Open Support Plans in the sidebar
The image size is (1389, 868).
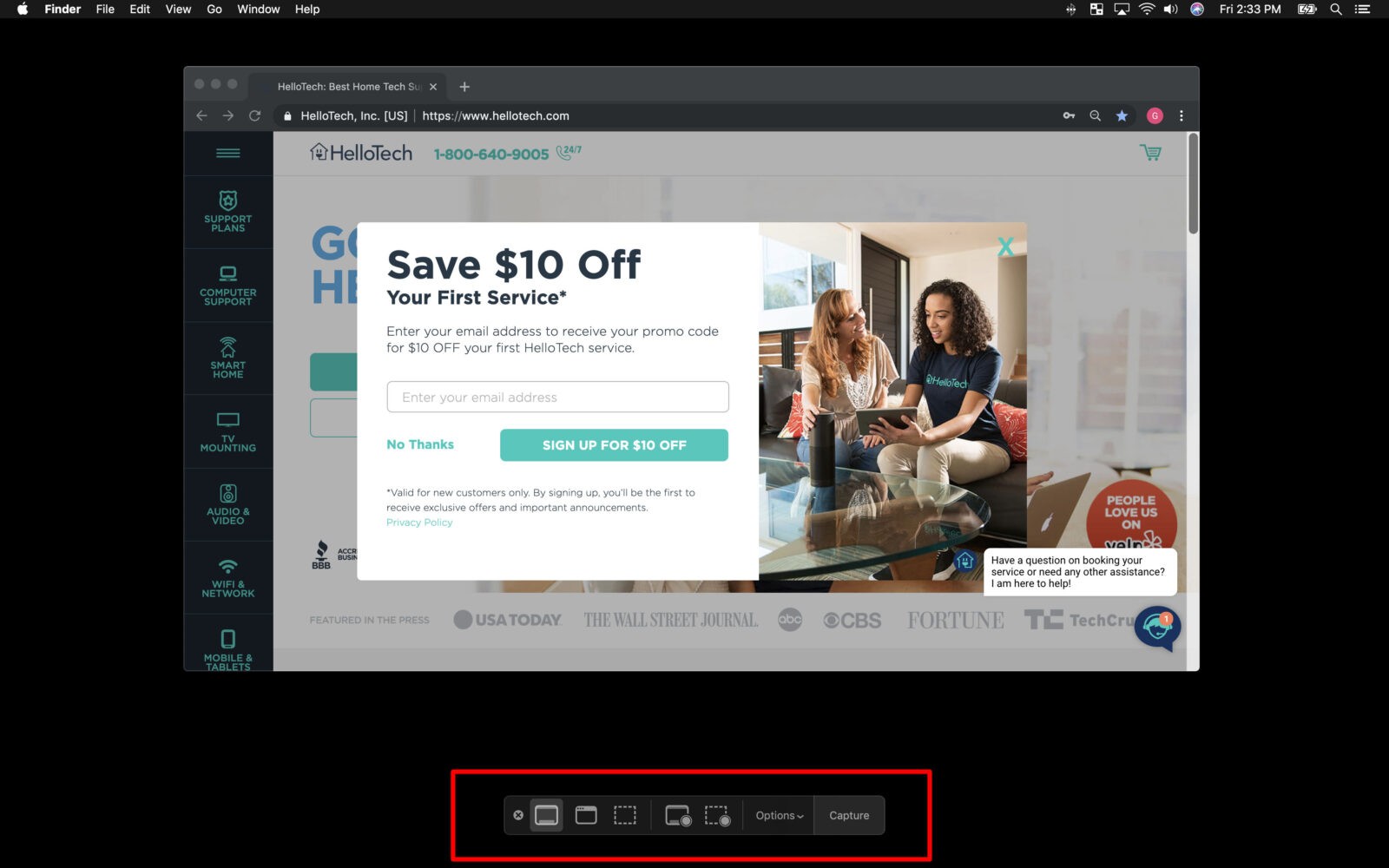228,212
